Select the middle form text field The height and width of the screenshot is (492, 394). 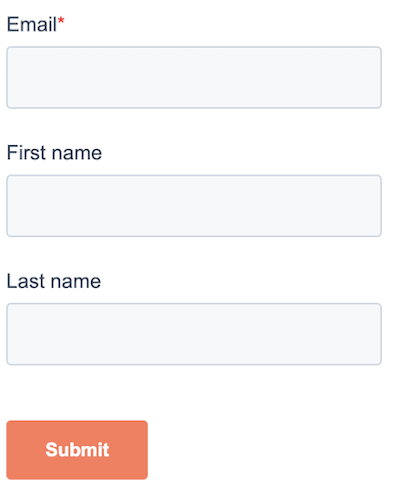tap(194, 206)
